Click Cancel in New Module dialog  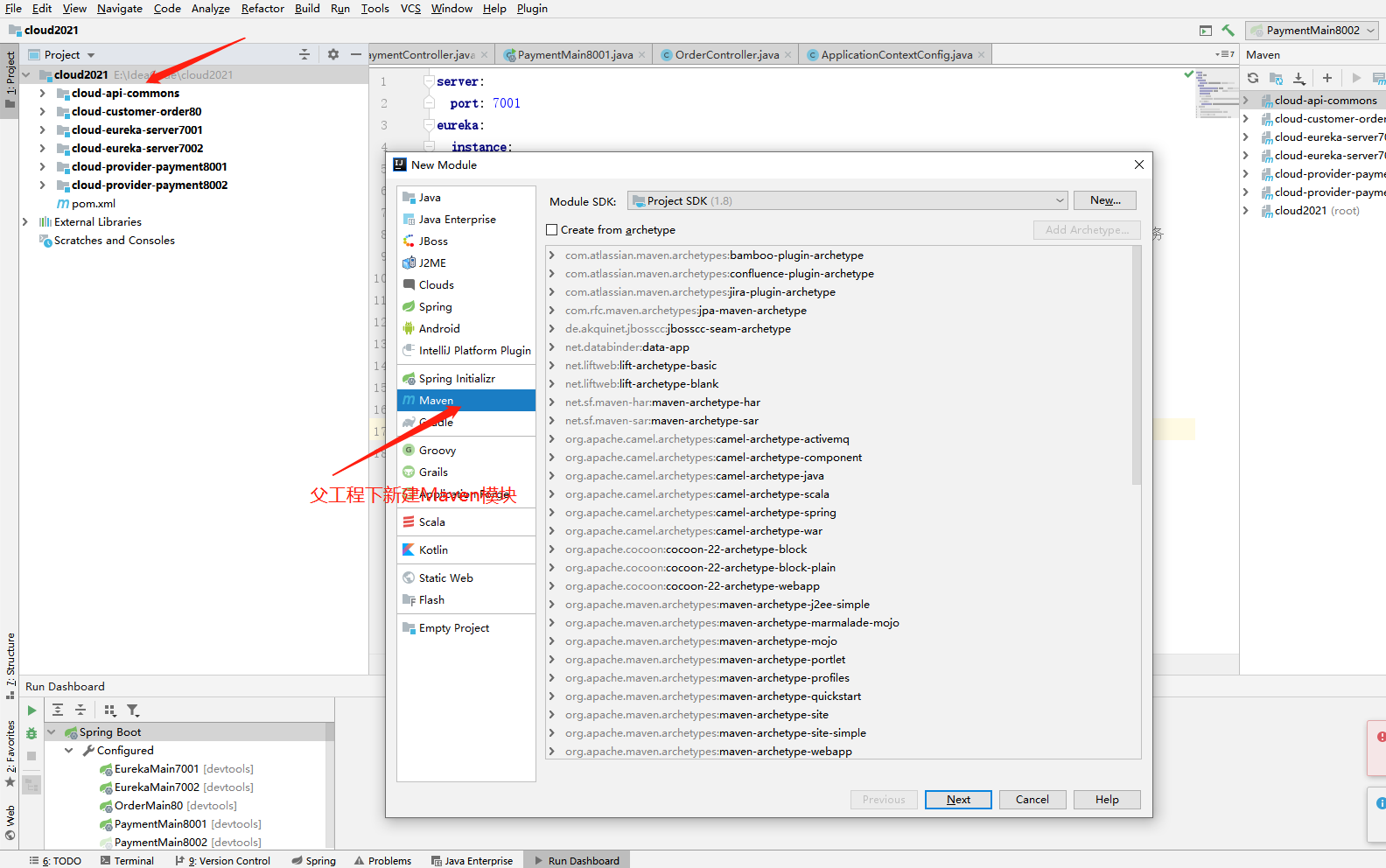[1032, 800]
